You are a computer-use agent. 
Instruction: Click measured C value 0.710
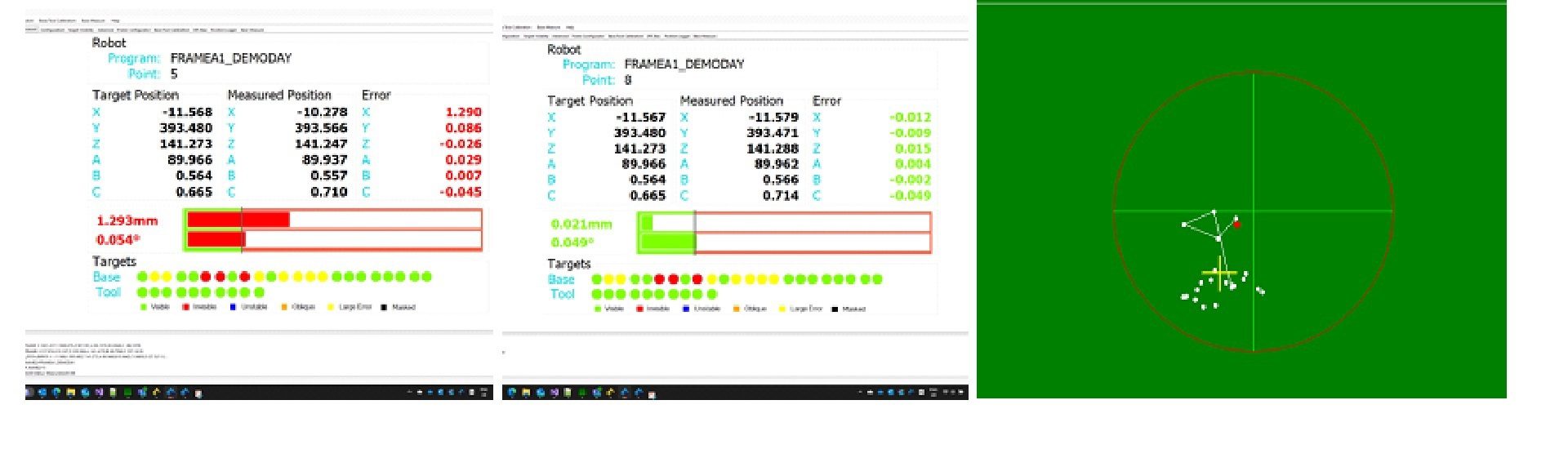(x=330, y=192)
